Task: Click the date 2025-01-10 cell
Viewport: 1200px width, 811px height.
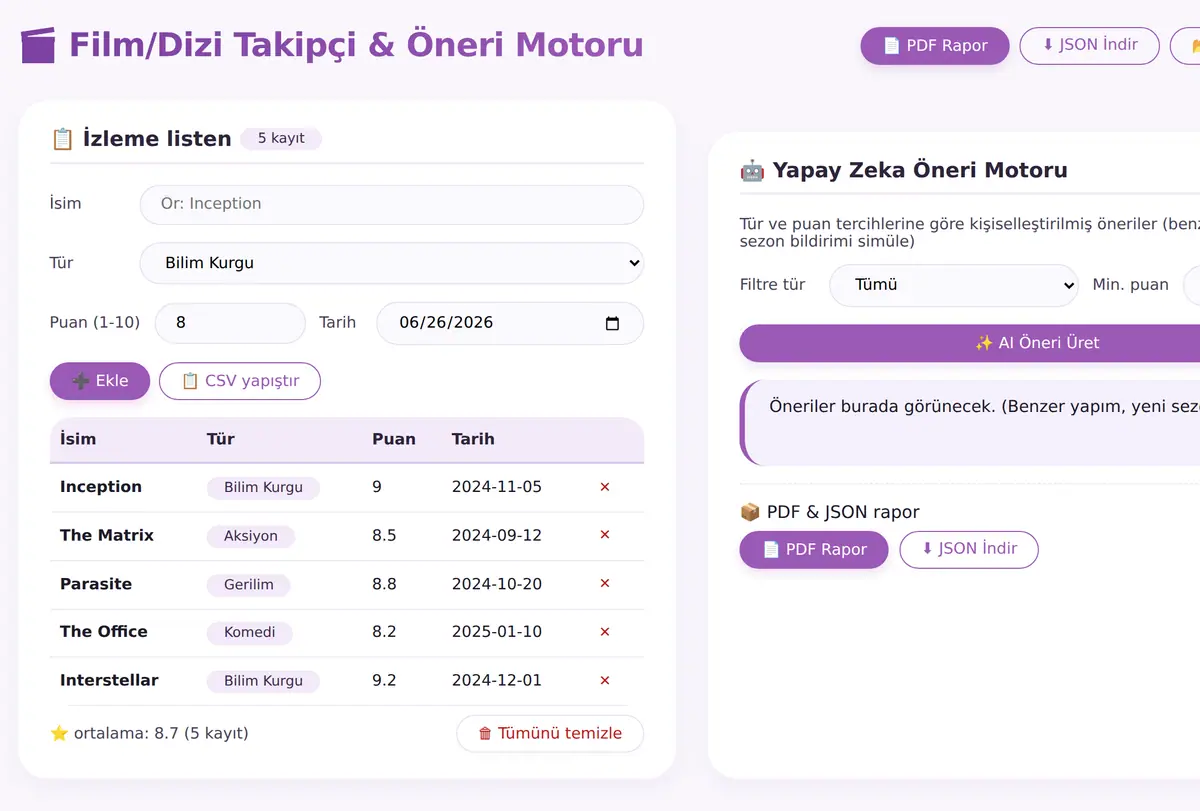Action: click(497, 632)
